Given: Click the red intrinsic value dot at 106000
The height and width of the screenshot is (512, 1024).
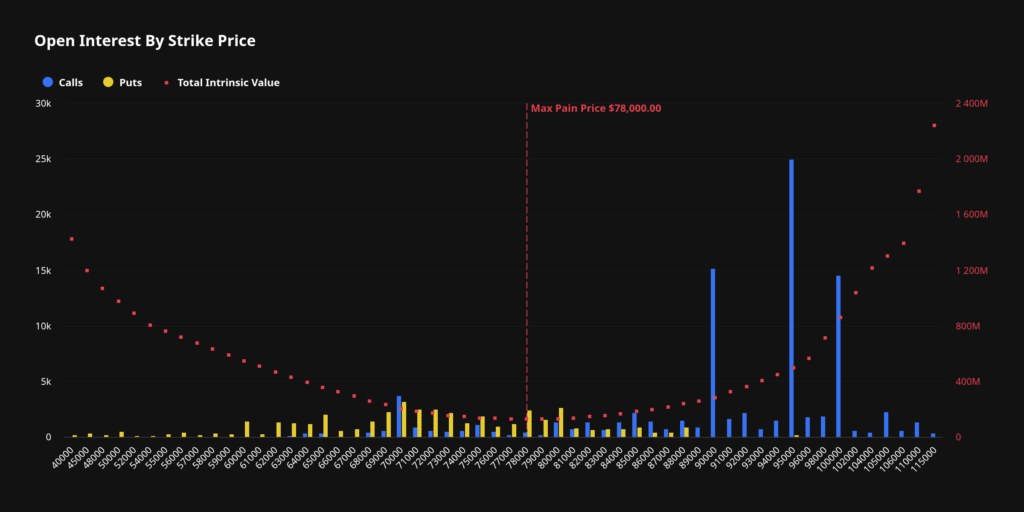Looking at the screenshot, I should click(x=903, y=243).
